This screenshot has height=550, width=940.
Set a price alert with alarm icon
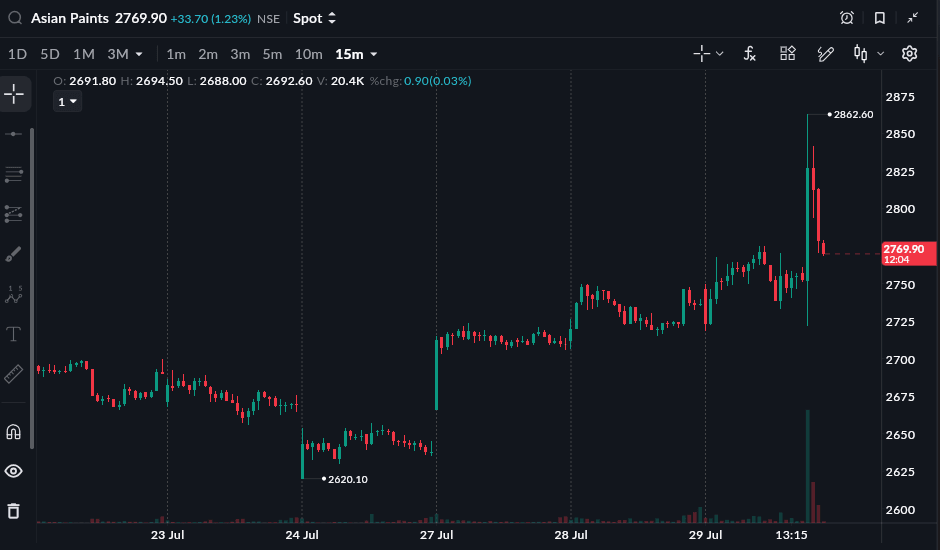tap(846, 18)
